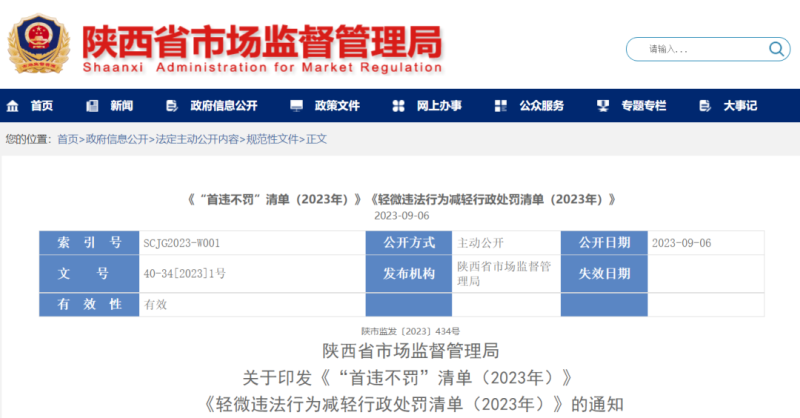Open the 政策文件 menu item

tap(337, 106)
